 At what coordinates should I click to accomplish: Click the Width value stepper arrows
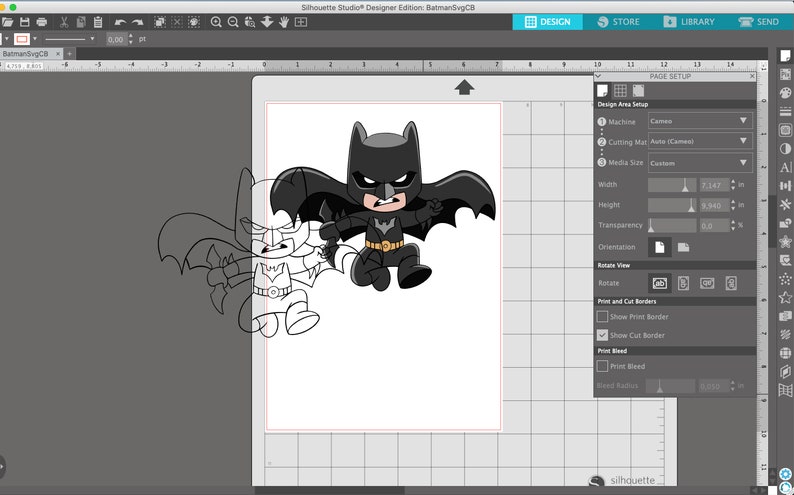[733, 185]
